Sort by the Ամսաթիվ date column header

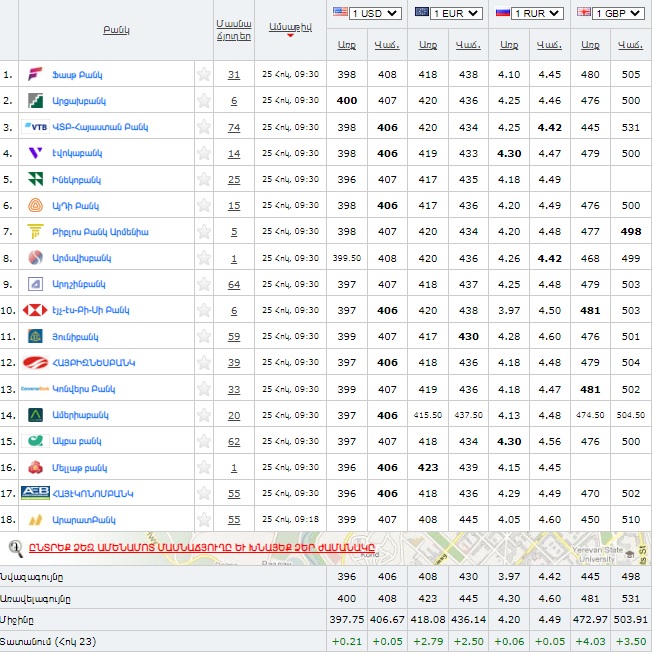[290, 23]
